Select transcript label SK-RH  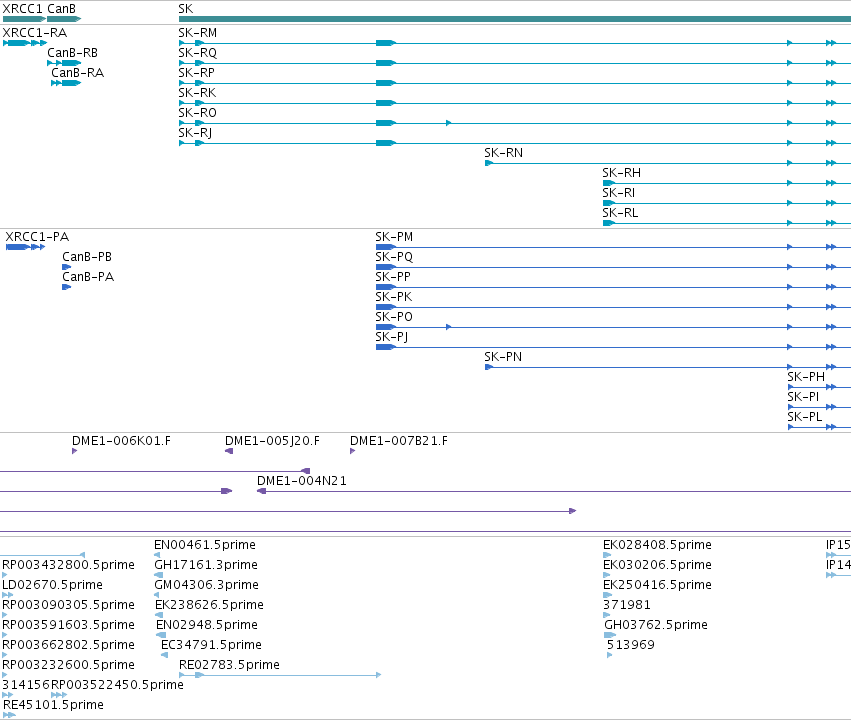click(x=621, y=173)
